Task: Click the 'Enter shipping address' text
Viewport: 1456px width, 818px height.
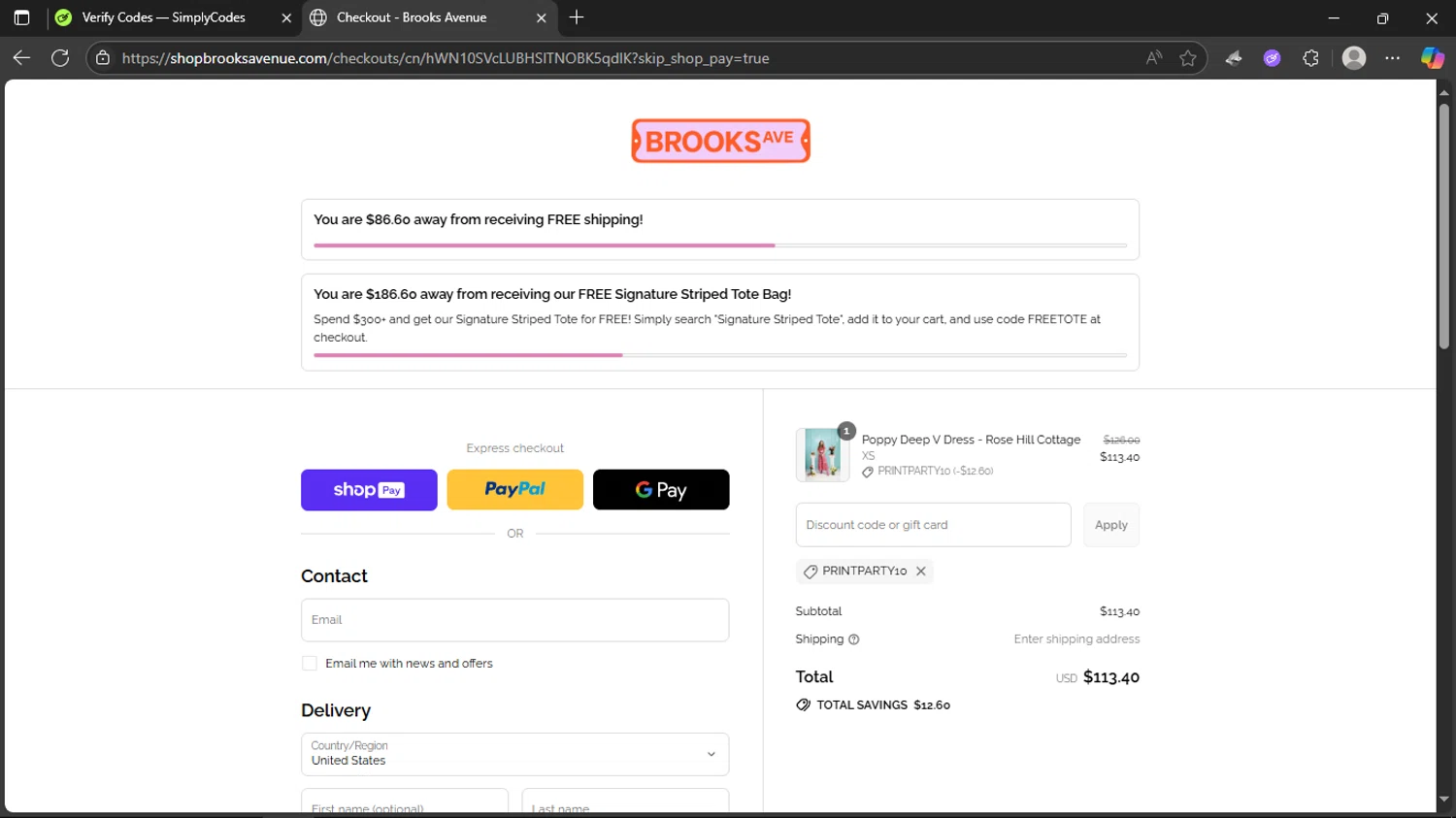Action: tap(1076, 639)
